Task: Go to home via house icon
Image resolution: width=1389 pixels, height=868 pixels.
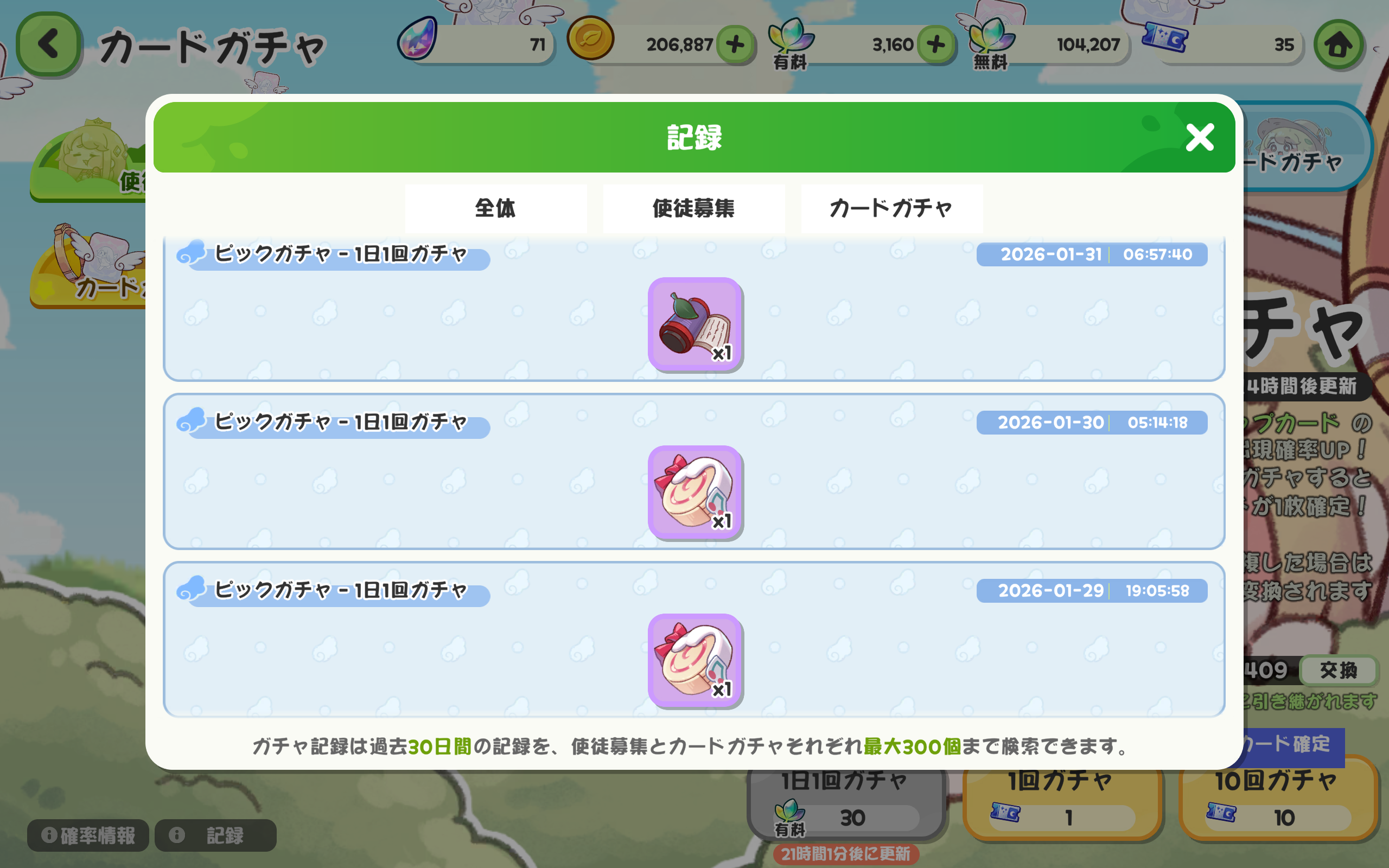Action: coord(1338,45)
